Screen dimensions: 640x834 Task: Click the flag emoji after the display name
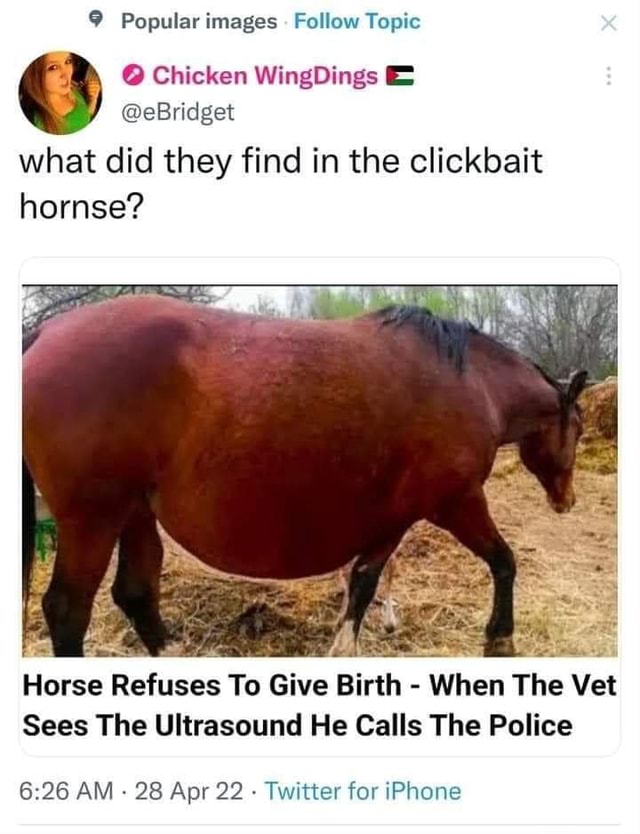point(399,76)
